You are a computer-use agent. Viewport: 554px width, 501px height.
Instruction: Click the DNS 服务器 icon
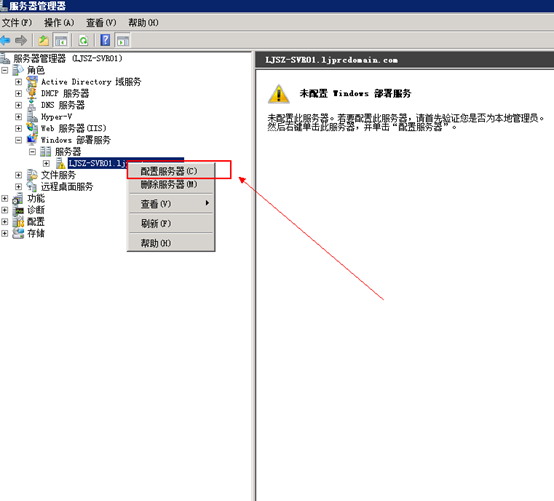32,105
